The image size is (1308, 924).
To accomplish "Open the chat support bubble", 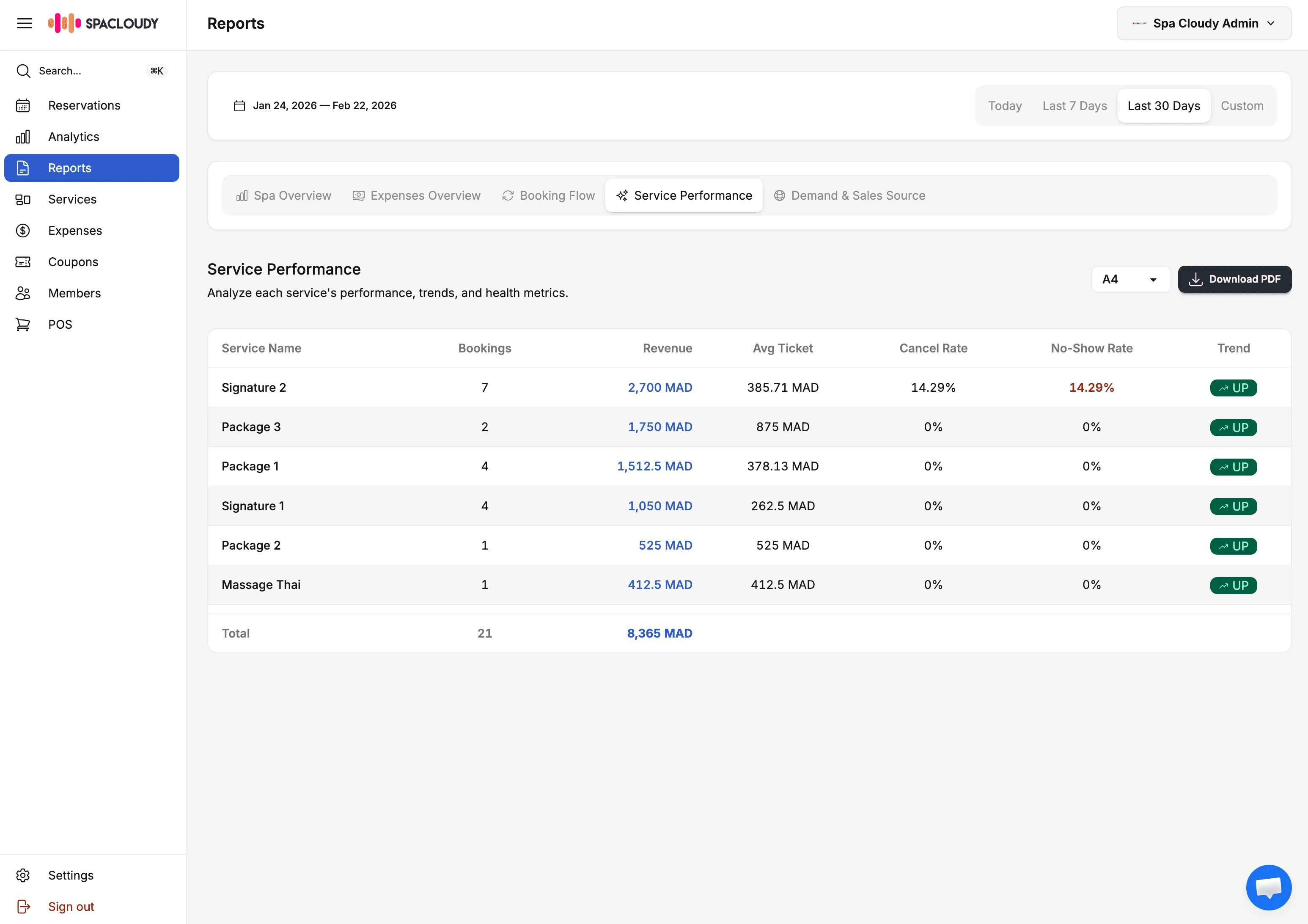I will [1268, 886].
